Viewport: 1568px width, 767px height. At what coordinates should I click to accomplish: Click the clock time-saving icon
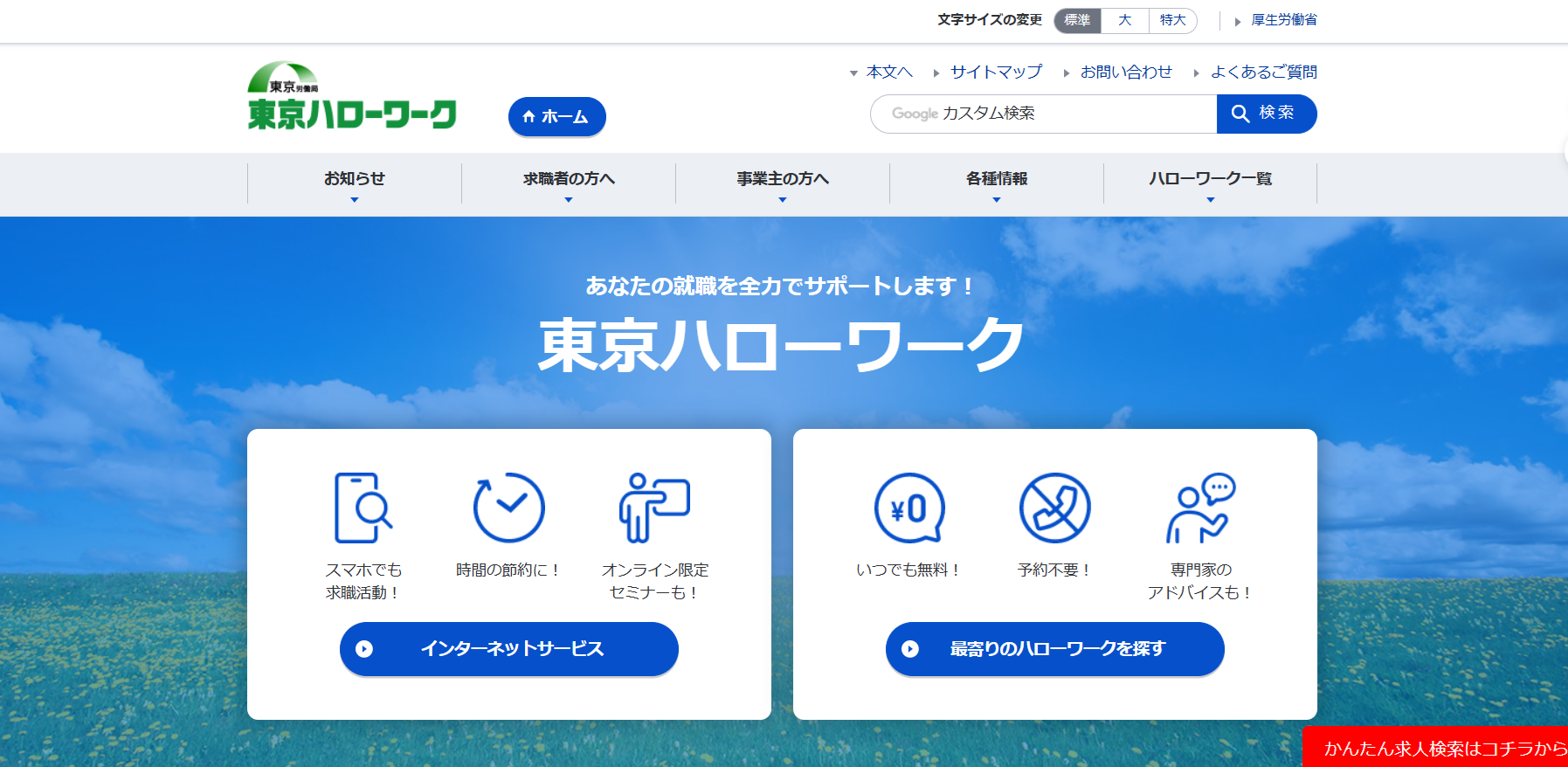pos(508,508)
